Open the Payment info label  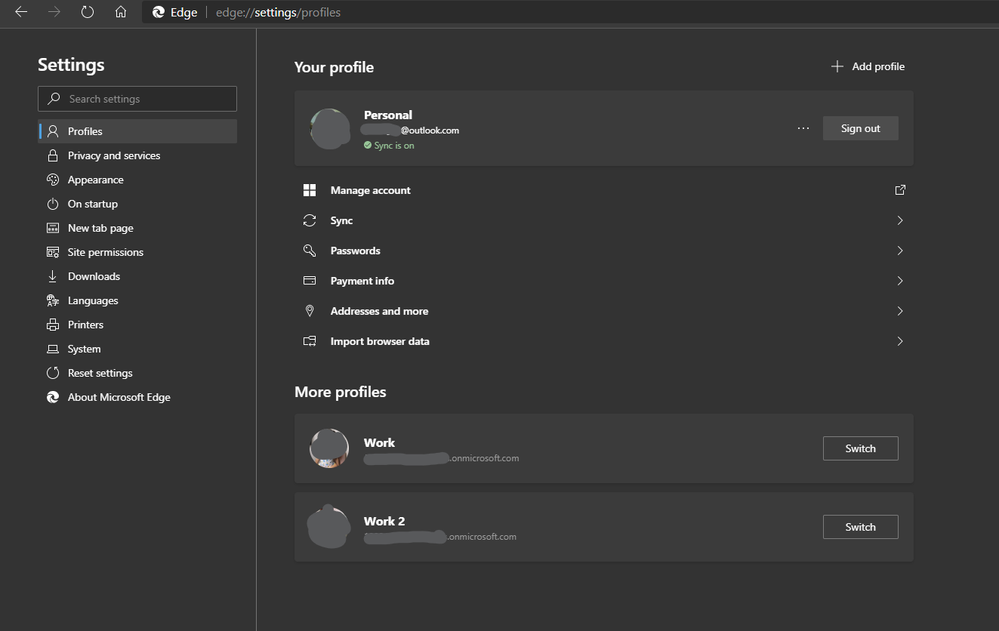362,280
